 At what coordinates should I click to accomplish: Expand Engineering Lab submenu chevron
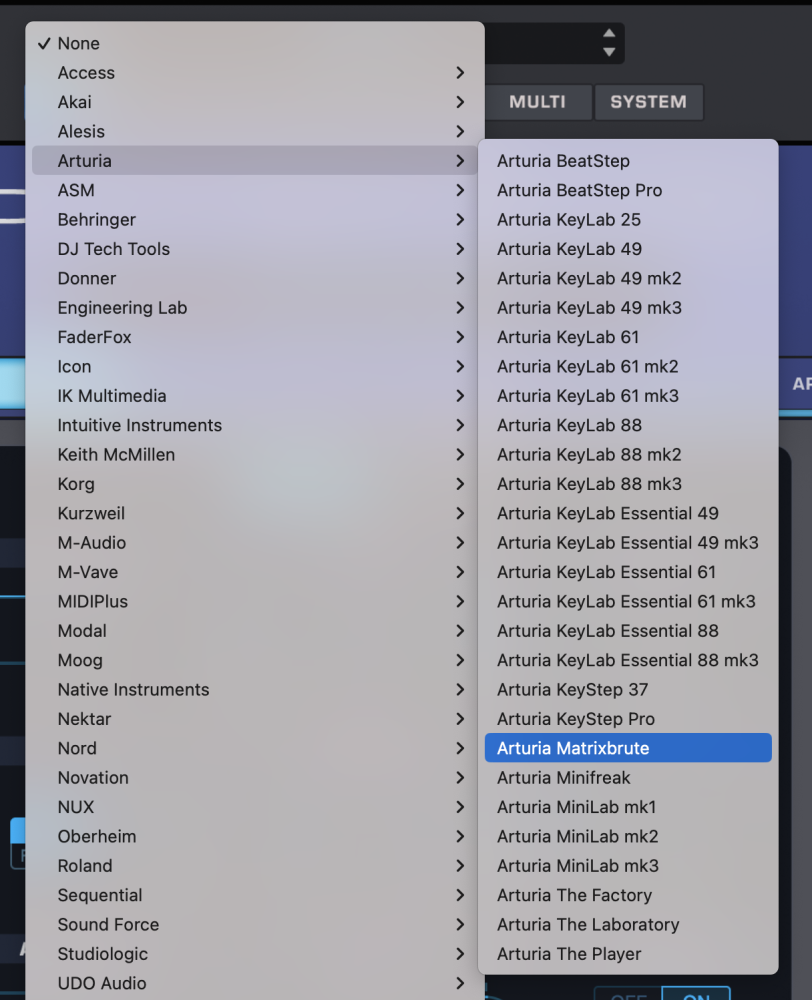click(x=460, y=307)
